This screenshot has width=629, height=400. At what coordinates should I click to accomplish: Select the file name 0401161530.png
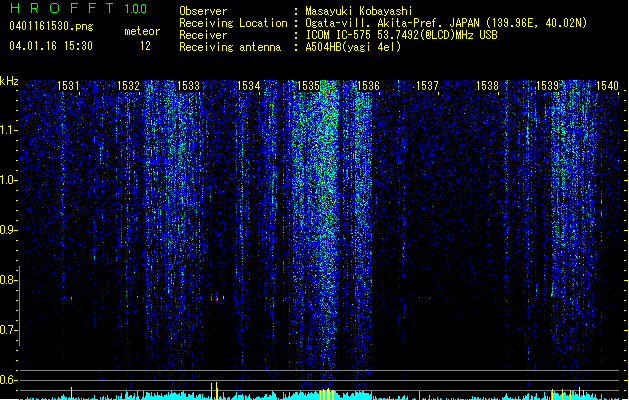(51, 27)
